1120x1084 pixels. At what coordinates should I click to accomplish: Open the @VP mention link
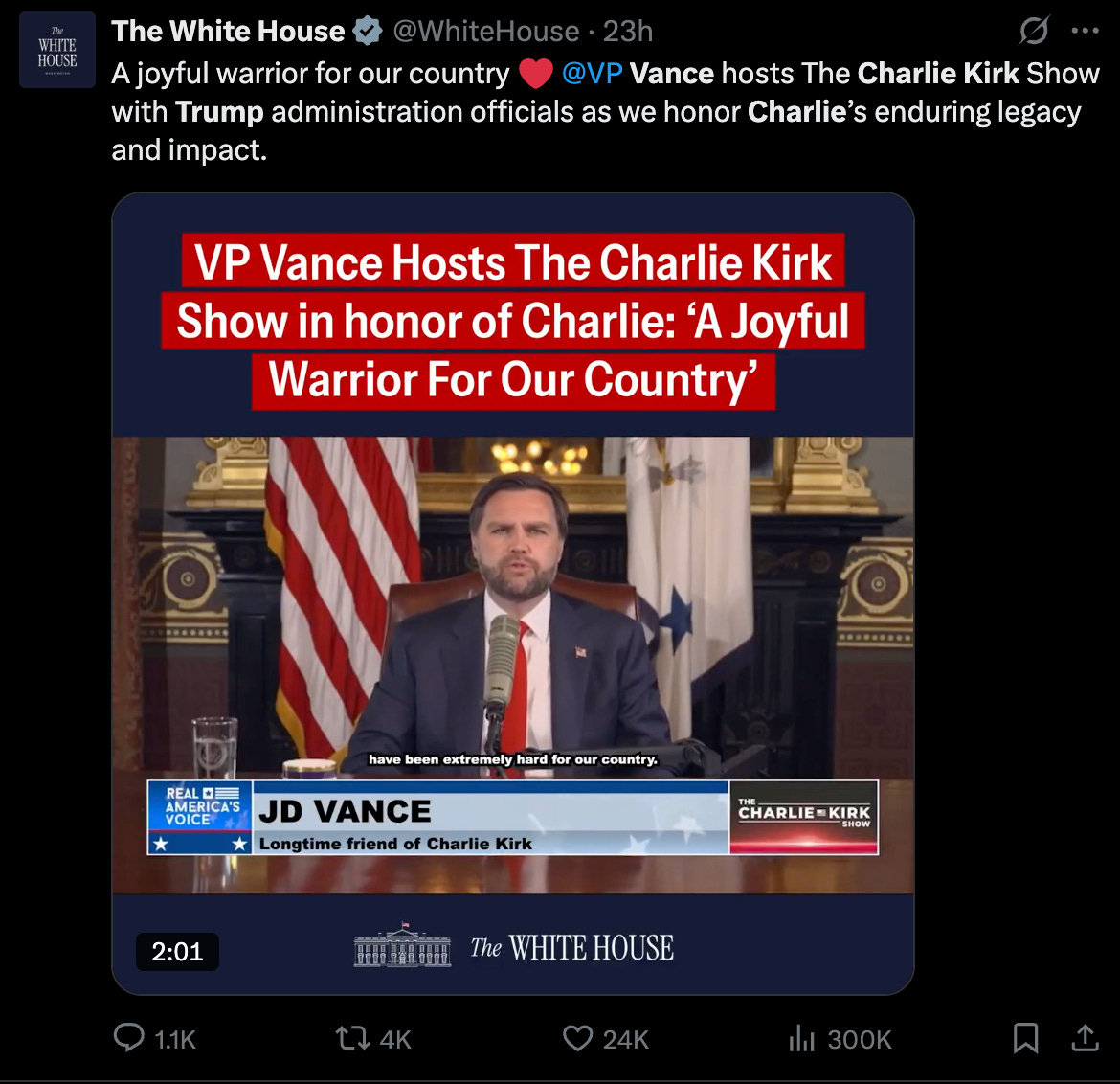click(593, 74)
